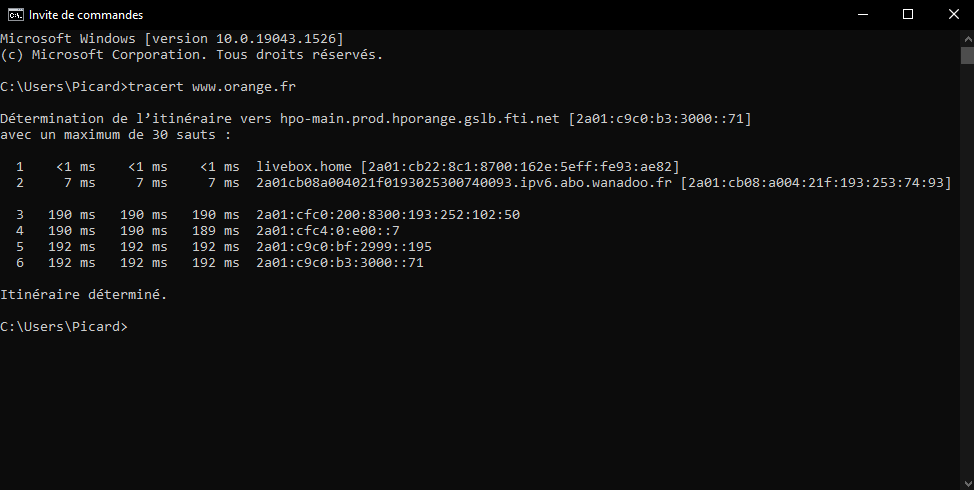
Task: Click the Microsoft Windows version line
Action: click(x=172, y=38)
